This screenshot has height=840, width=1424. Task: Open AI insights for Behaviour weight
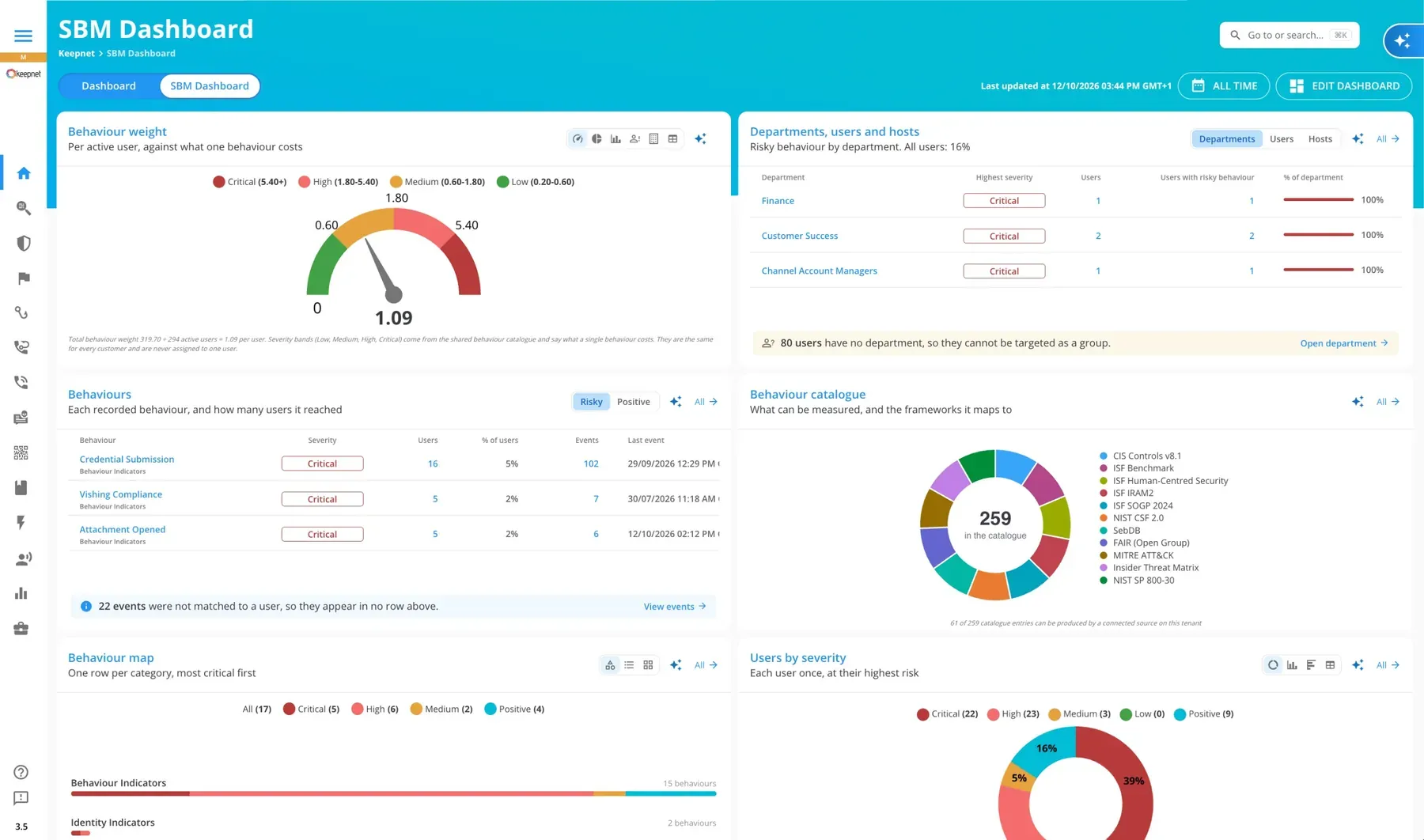700,138
